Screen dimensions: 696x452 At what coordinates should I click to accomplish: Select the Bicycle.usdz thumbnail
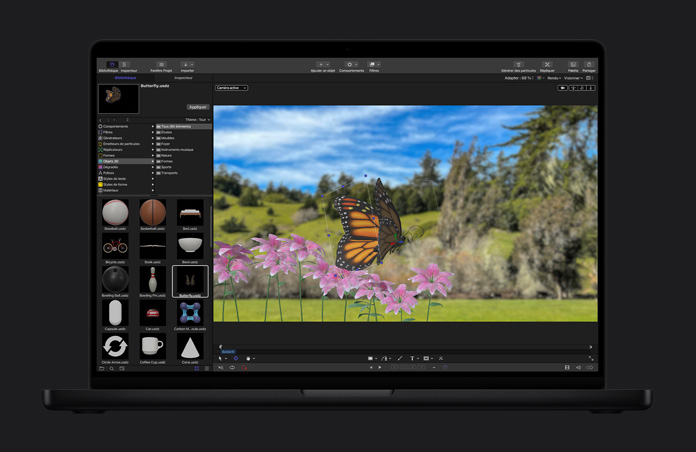tap(115, 246)
